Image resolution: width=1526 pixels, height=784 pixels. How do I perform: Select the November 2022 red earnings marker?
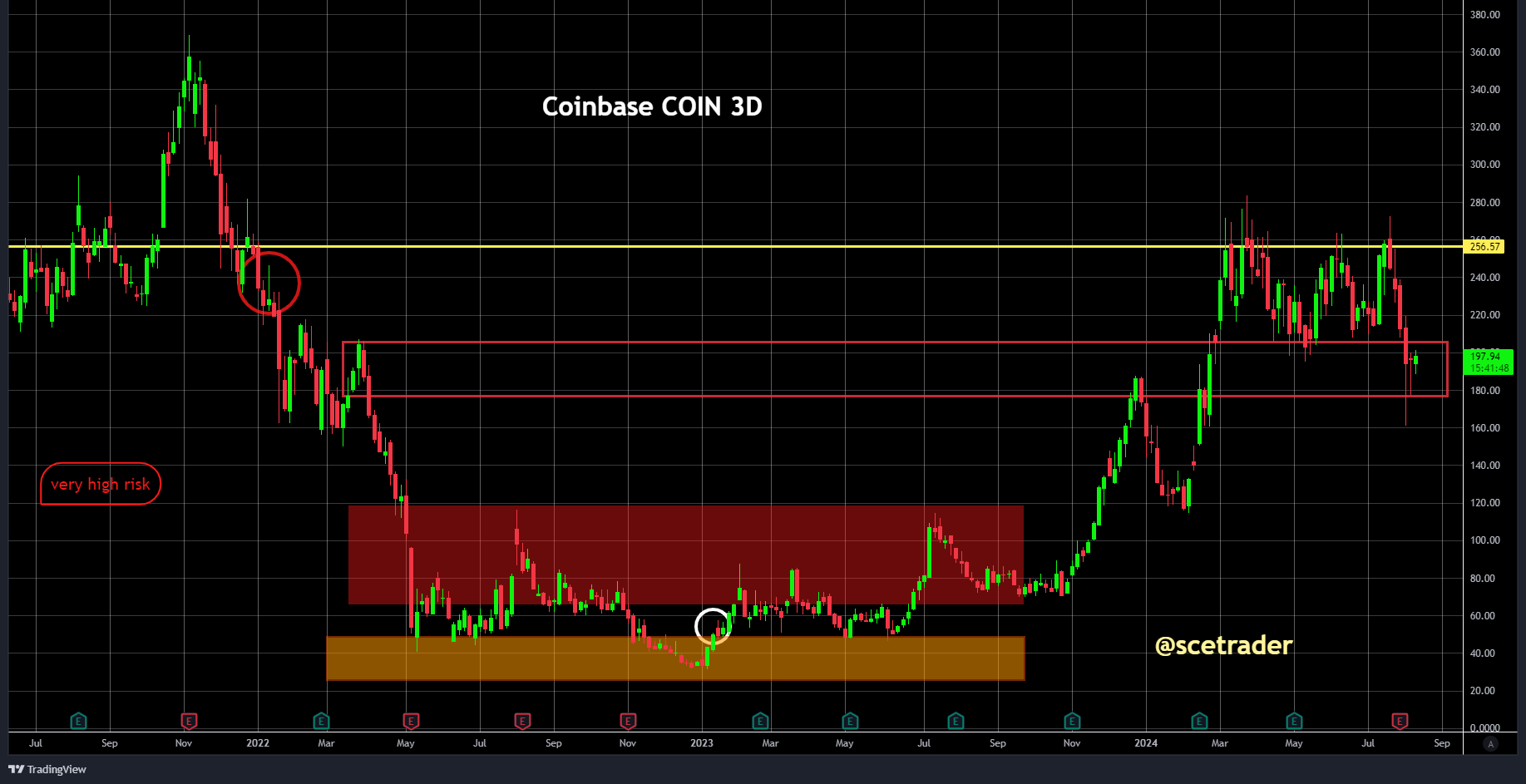pyautogui.click(x=628, y=721)
